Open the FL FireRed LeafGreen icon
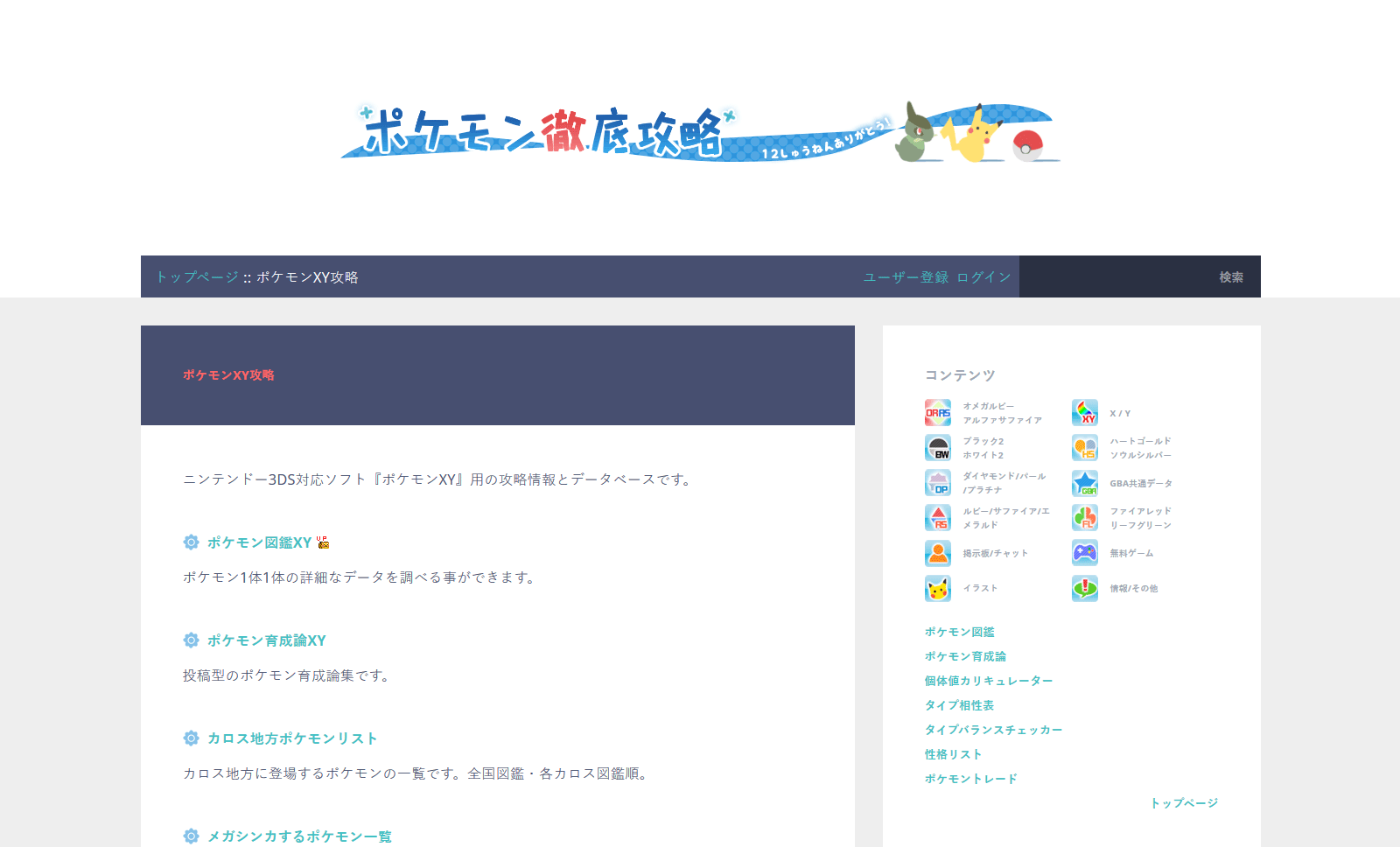1400x847 pixels. tap(1085, 518)
